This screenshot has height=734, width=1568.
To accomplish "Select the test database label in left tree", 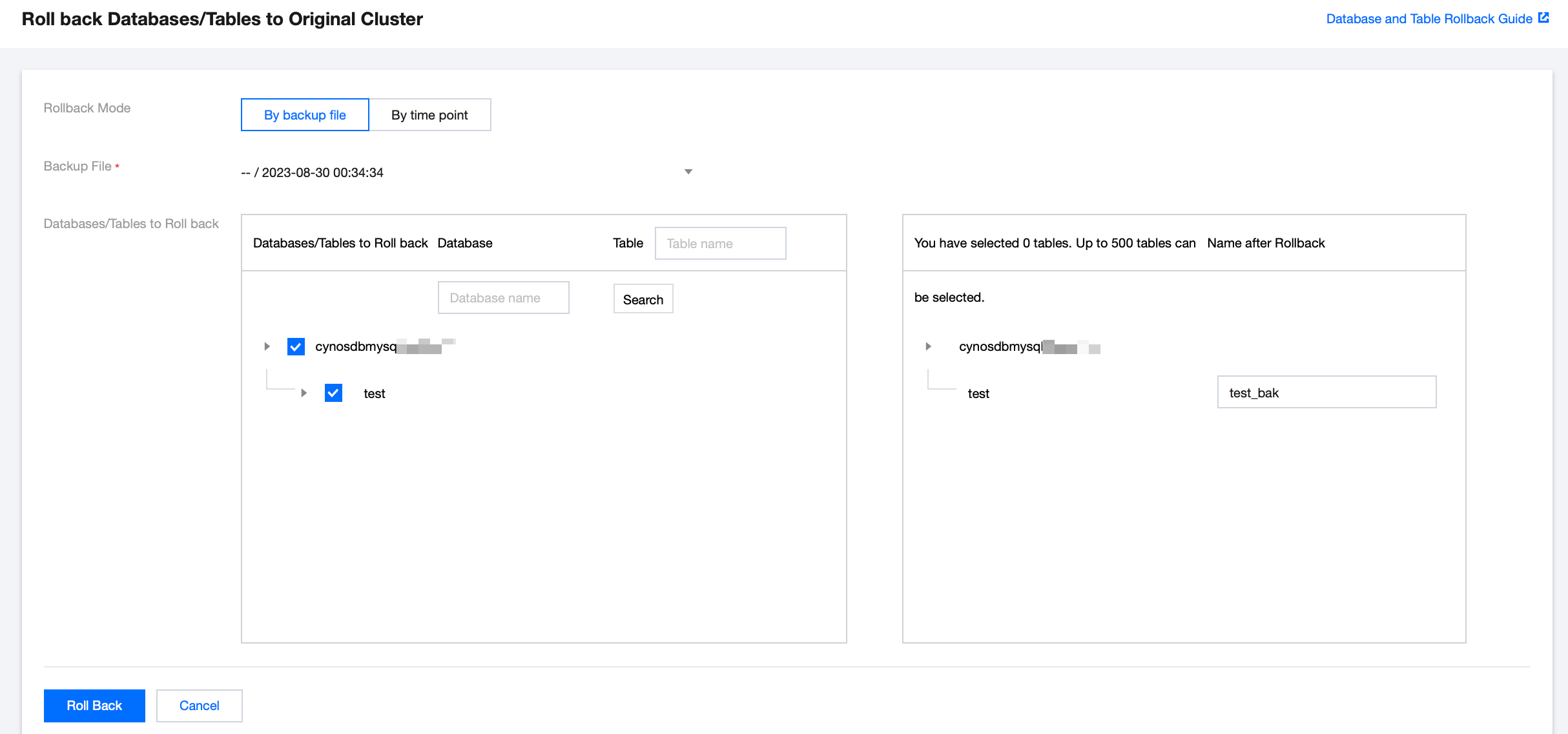I will 374,393.
